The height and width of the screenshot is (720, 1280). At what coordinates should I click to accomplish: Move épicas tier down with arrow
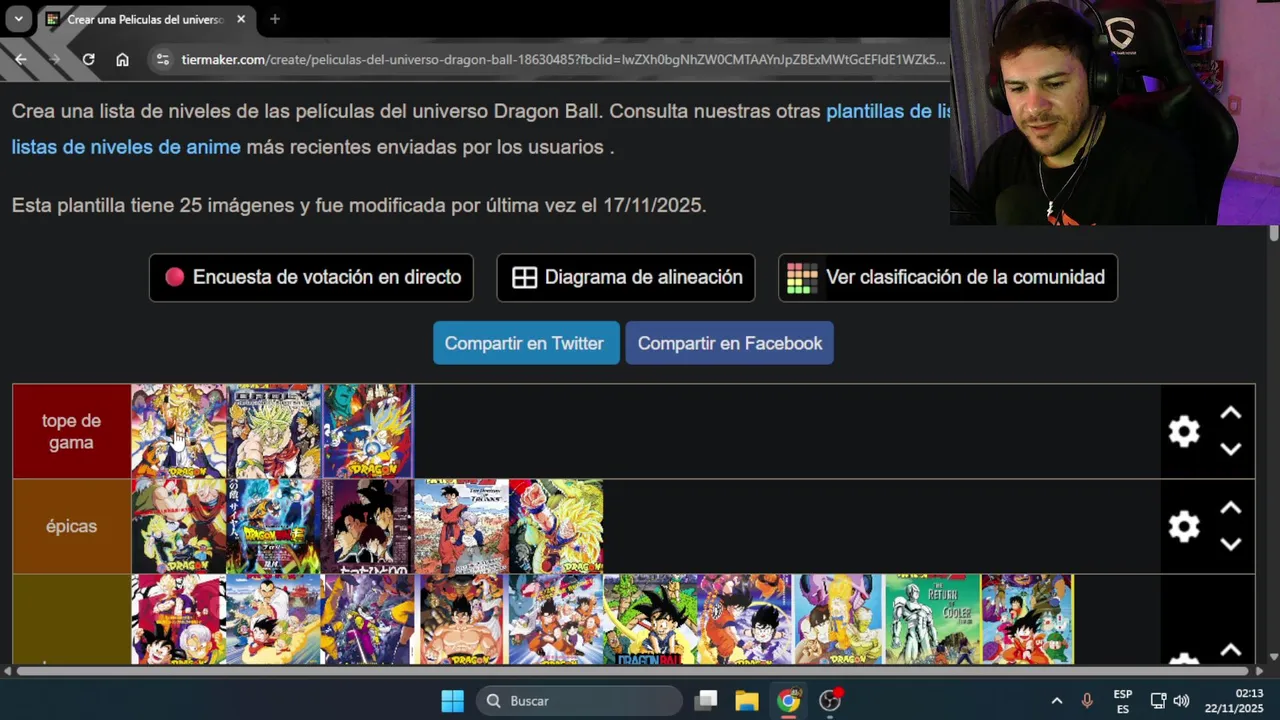pyautogui.click(x=1231, y=544)
